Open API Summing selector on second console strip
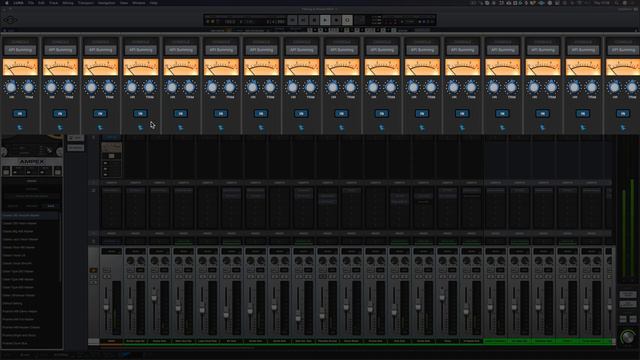640x360 pixels. click(60, 50)
